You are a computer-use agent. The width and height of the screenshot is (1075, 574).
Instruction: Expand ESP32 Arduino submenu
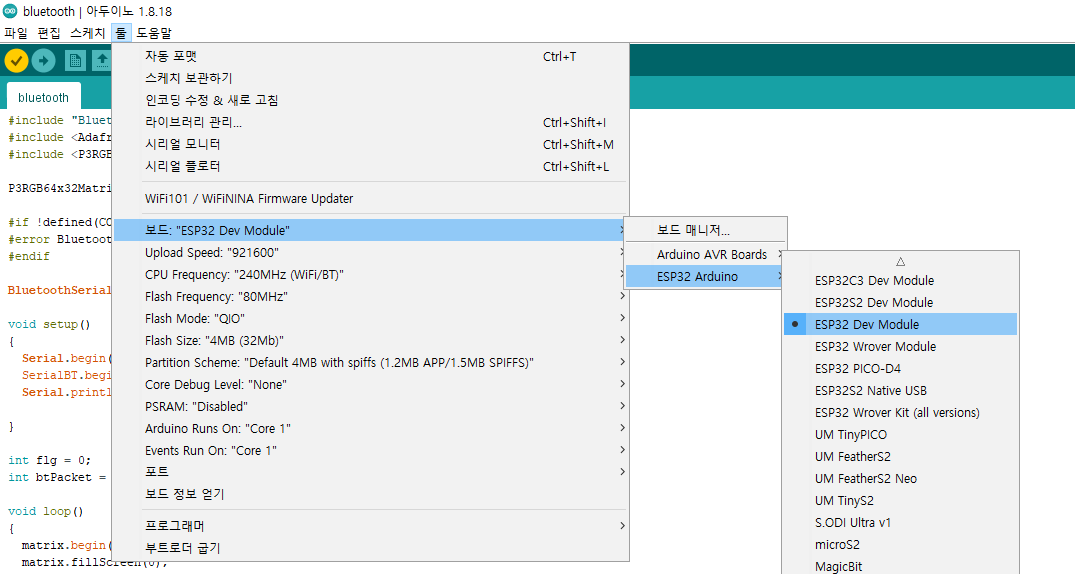pyautogui.click(x=705, y=276)
